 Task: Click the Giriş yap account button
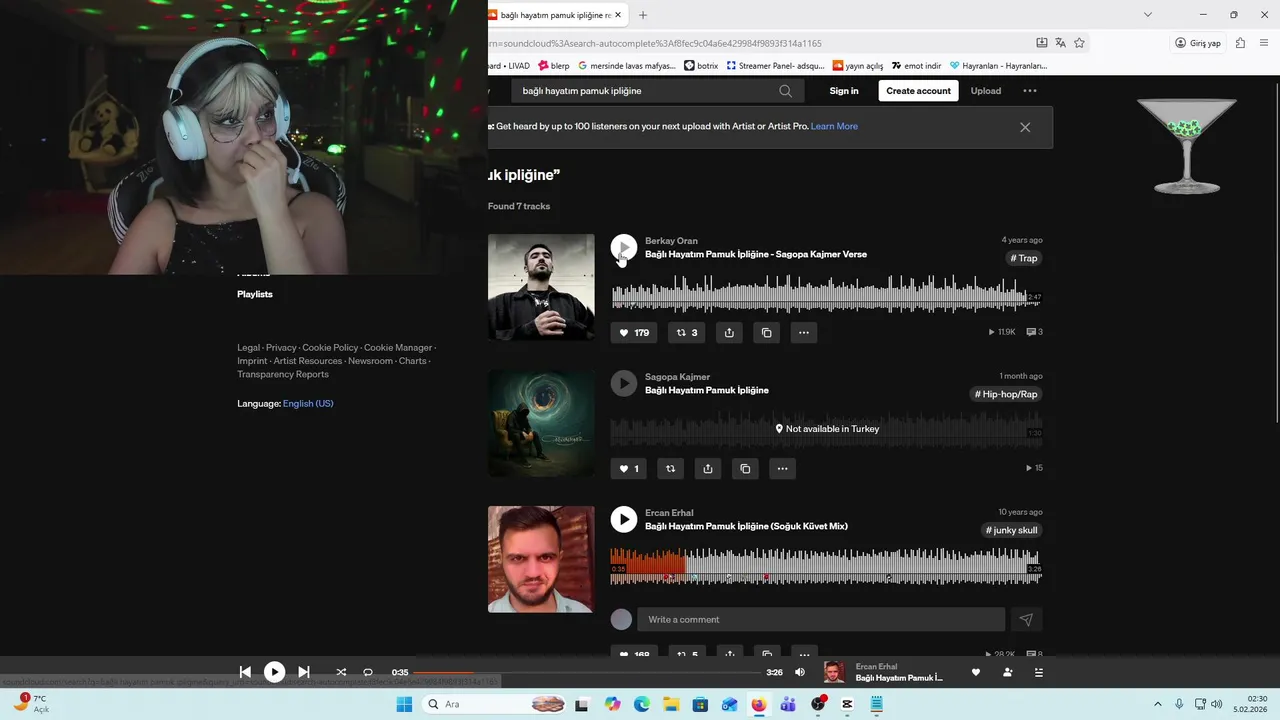(1198, 43)
